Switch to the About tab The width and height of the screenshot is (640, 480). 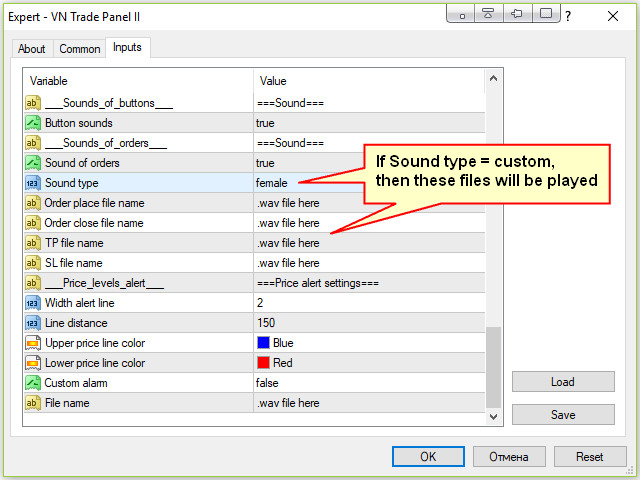coord(32,49)
